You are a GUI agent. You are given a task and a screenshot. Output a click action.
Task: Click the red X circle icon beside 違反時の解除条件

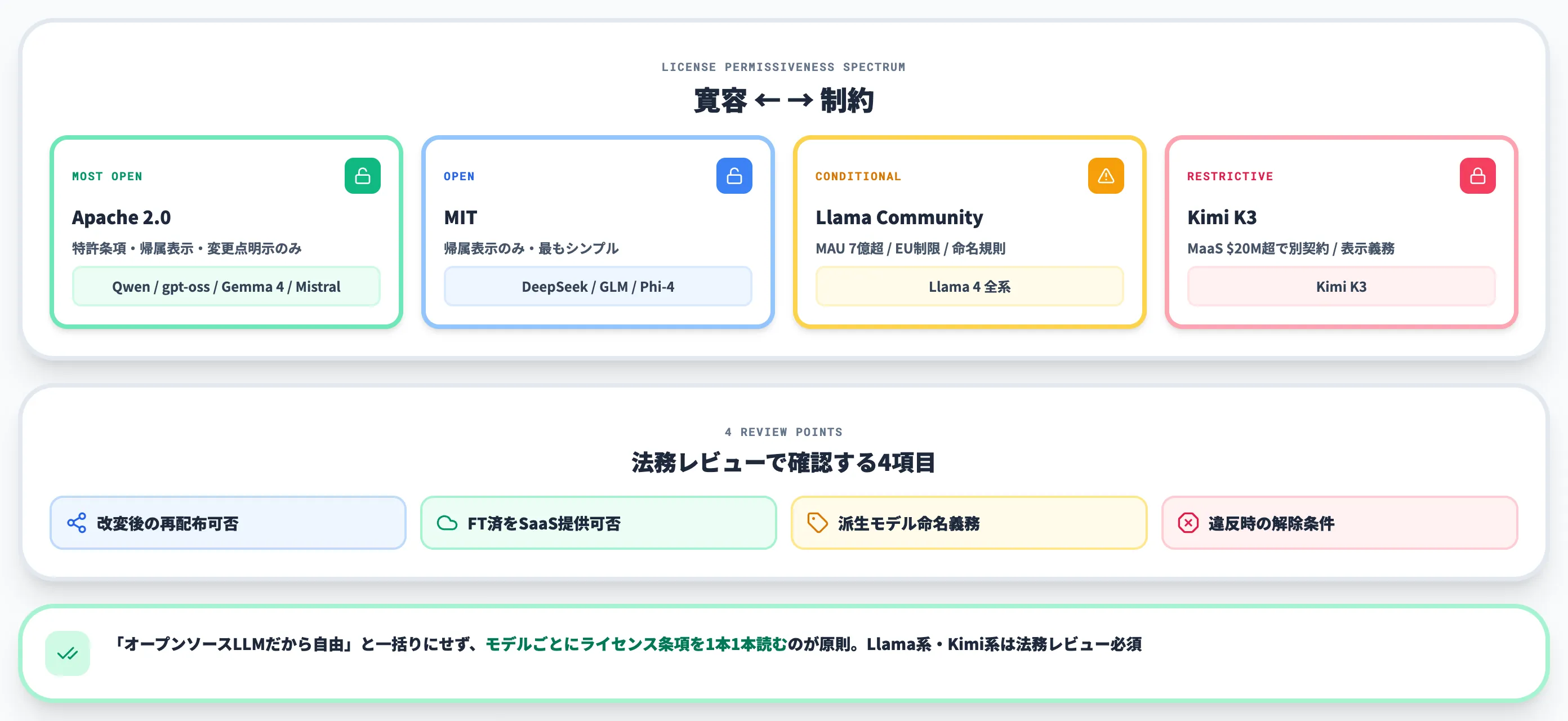pyautogui.click(x=1188, y=523)
